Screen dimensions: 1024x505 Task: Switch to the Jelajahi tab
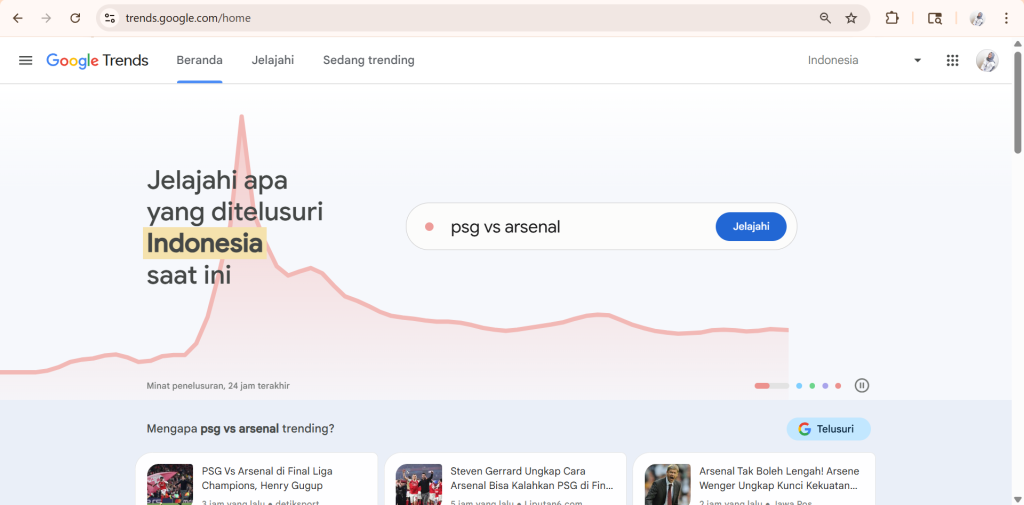click(x=272, y=60)
